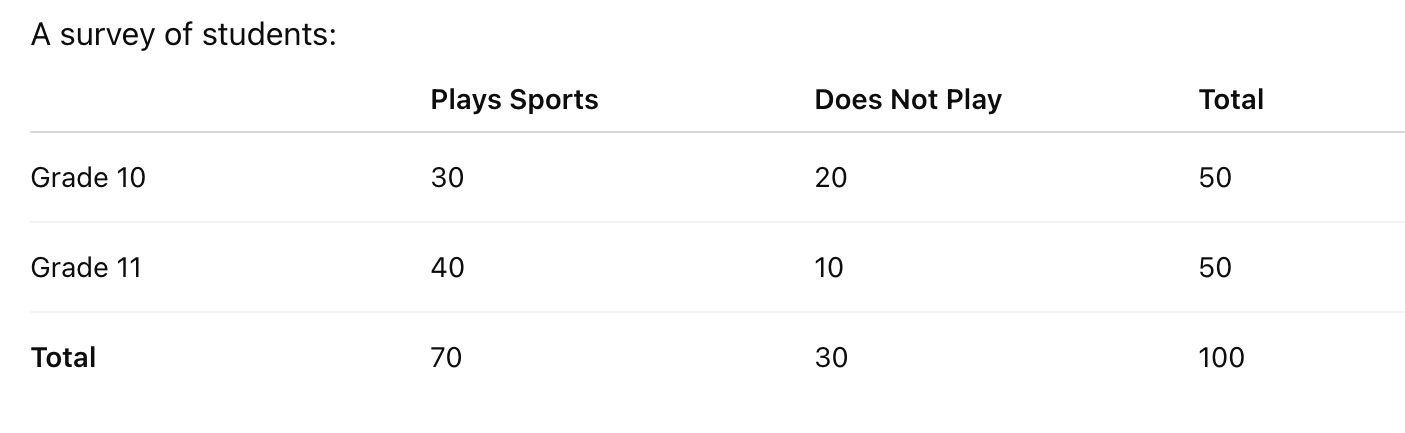Select Grade 11 Does Not Play value 10
Image resolution: width=1405 pixels, height=433 pixels.
pyautogui.click(x=829, y=268)
